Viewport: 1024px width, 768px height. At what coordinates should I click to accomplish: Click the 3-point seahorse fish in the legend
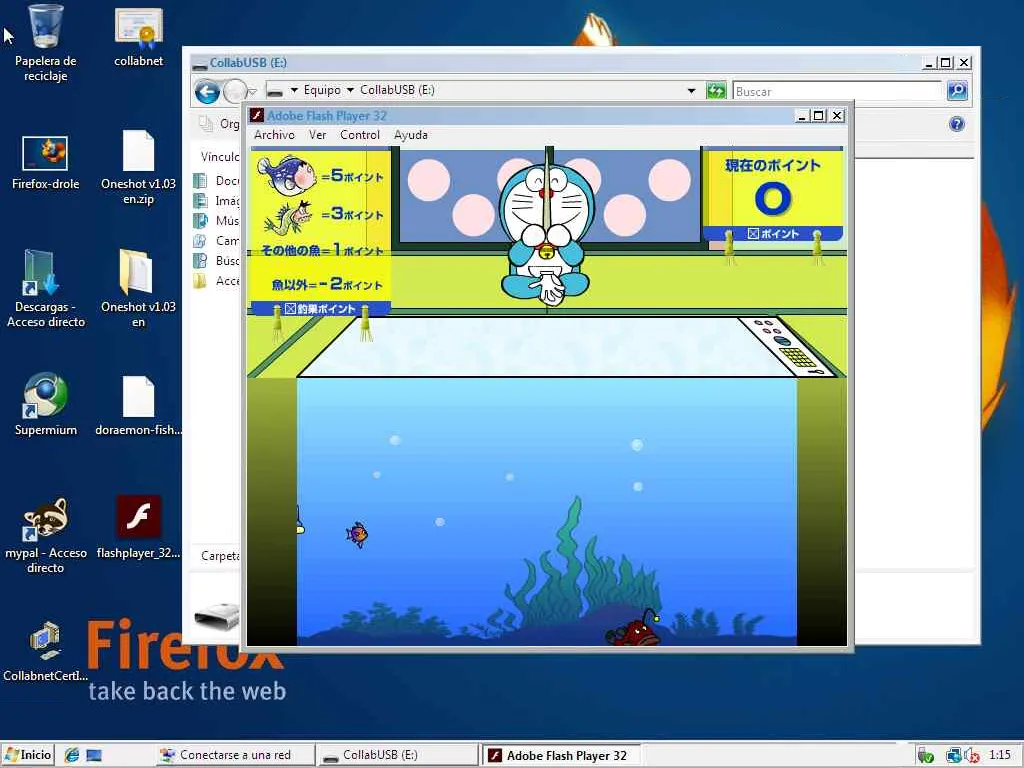[x=289, y=217]
